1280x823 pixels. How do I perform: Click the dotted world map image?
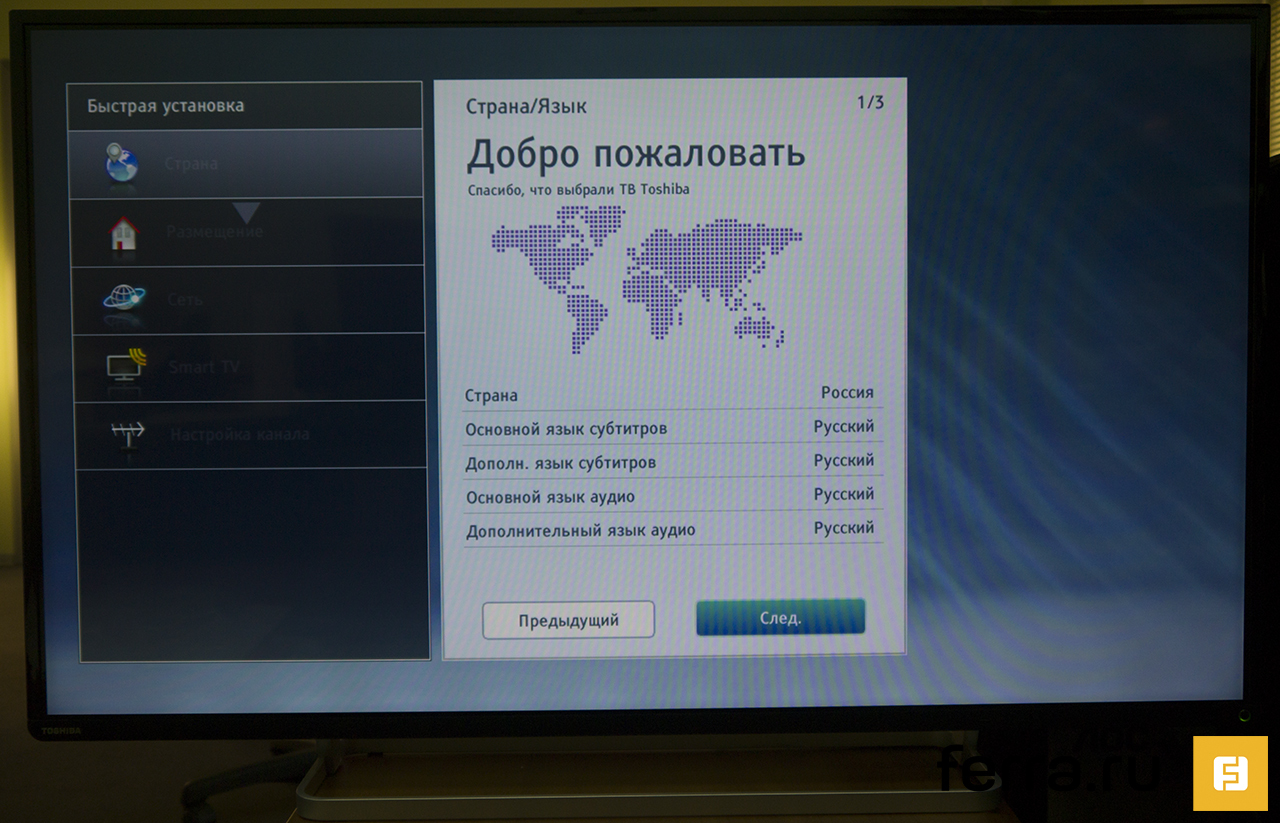tap(646, 279)
